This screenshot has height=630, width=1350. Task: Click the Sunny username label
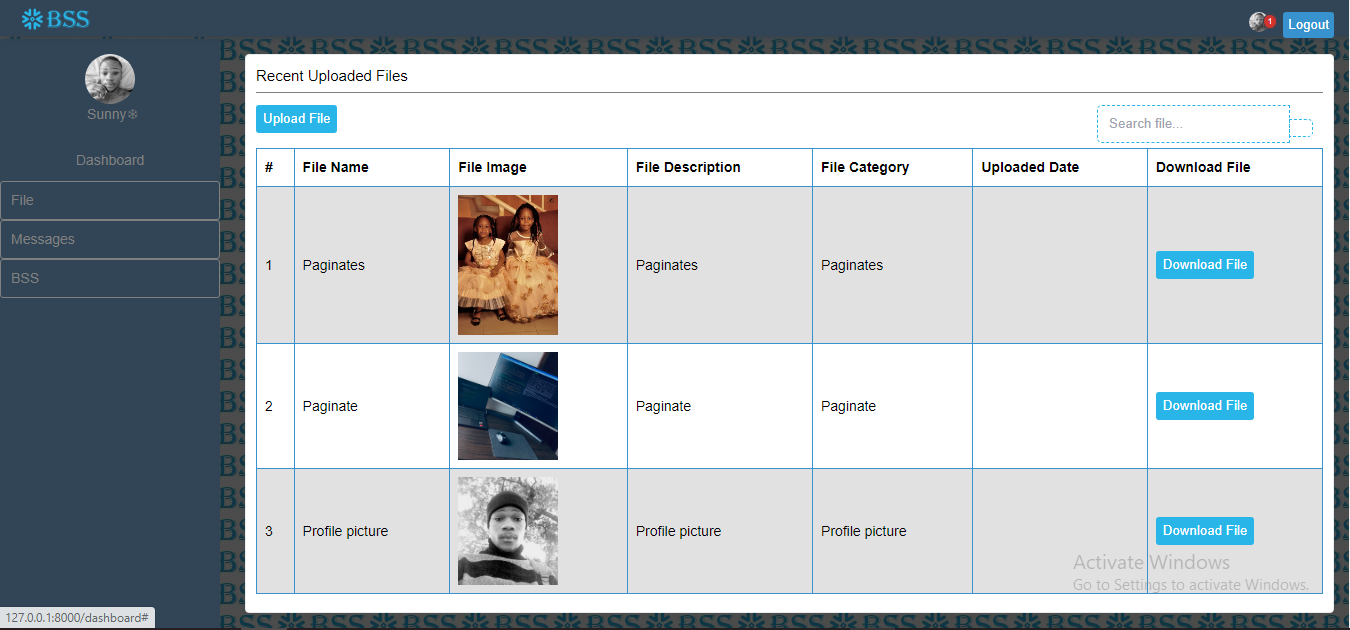112,114
